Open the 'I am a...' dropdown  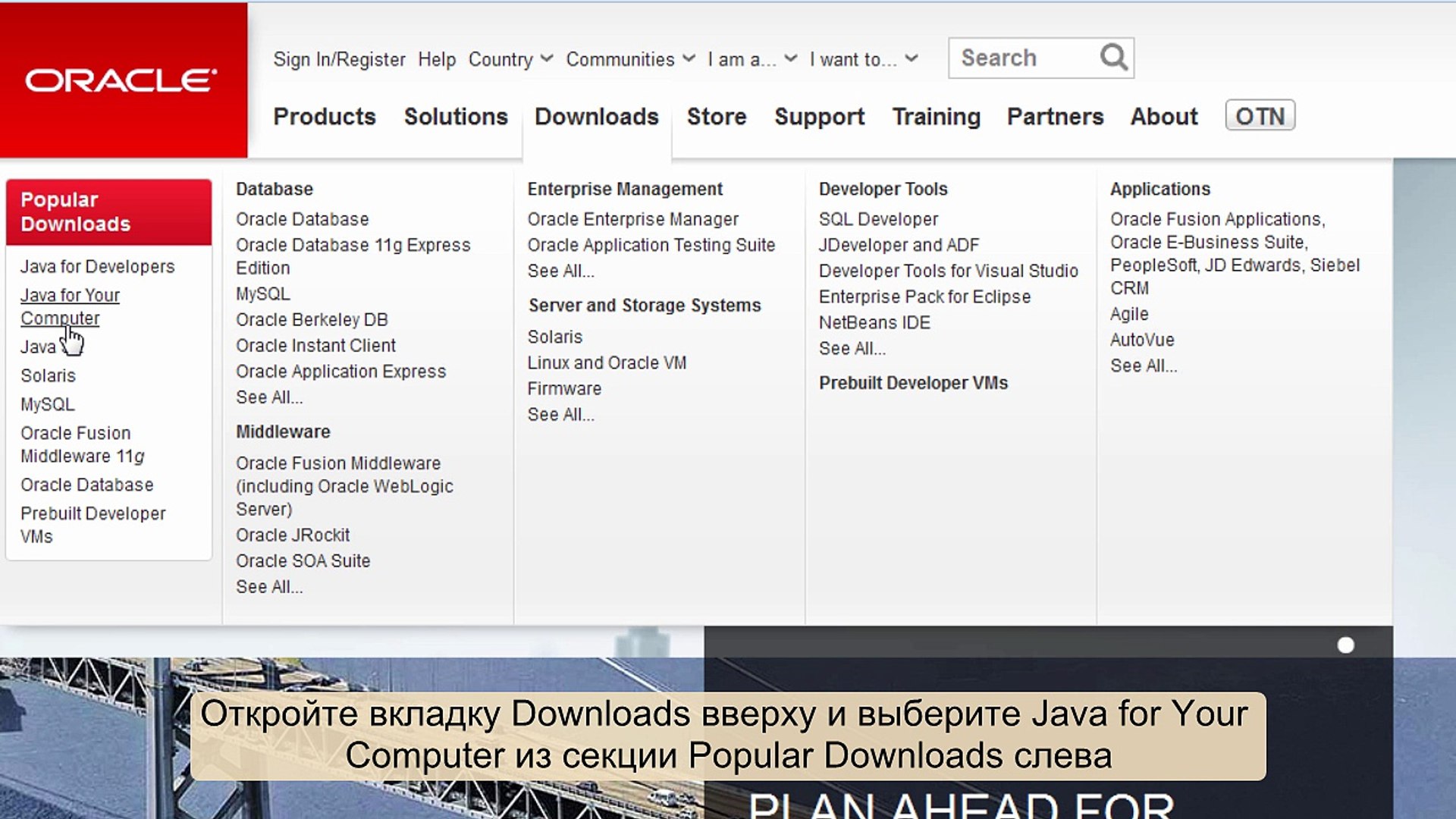click(752, 59)
